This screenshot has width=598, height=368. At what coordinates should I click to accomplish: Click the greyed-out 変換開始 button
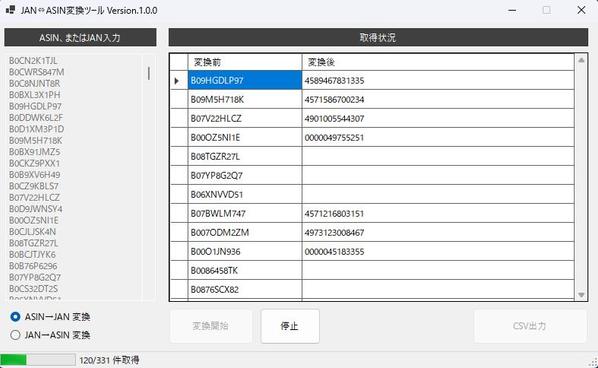211,326
